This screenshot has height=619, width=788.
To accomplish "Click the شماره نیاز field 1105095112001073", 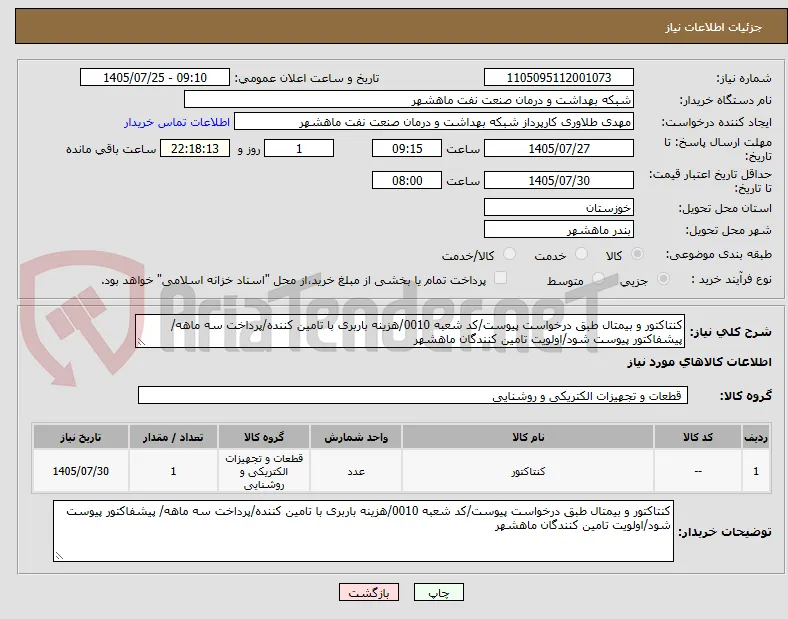I will pyautogui.click(x=559, y=77).
